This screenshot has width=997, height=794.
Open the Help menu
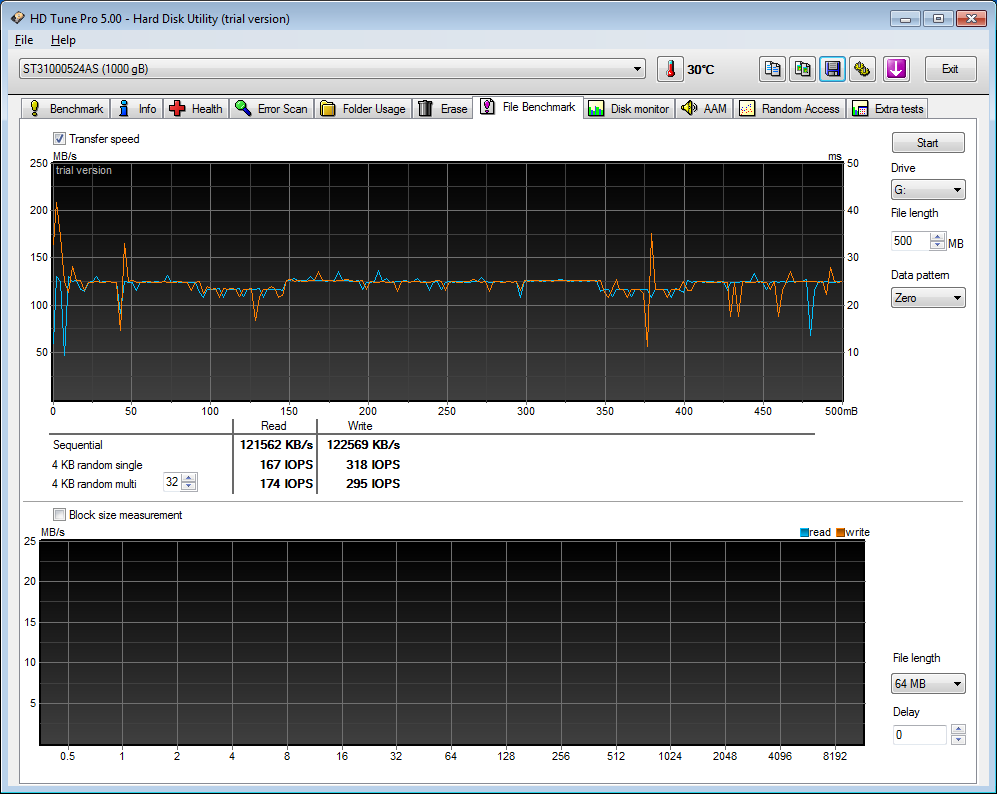[63, 40]
